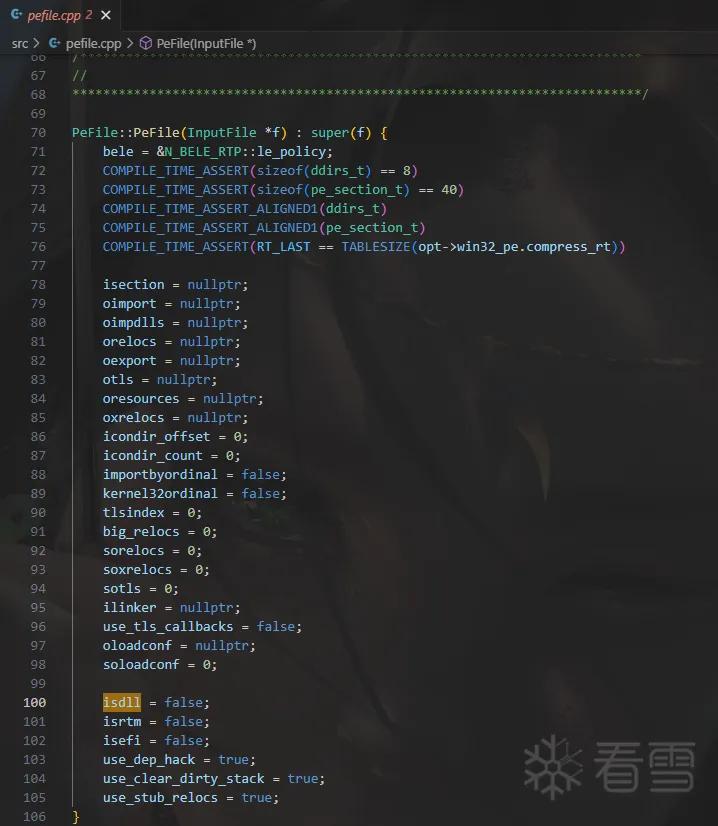Click line number 70 in gutter

(38, 133)
